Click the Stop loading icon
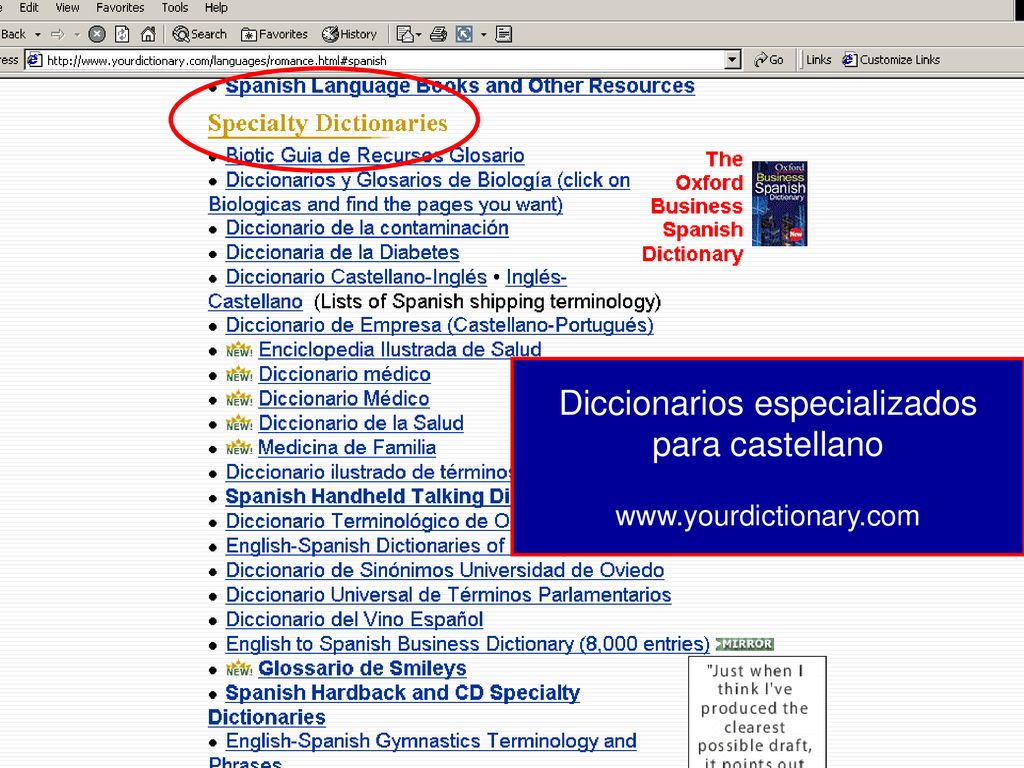 pos(97,34)
